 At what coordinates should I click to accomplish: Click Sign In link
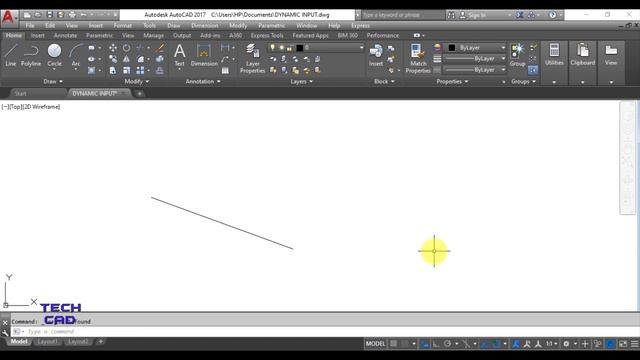pos(477,15)
